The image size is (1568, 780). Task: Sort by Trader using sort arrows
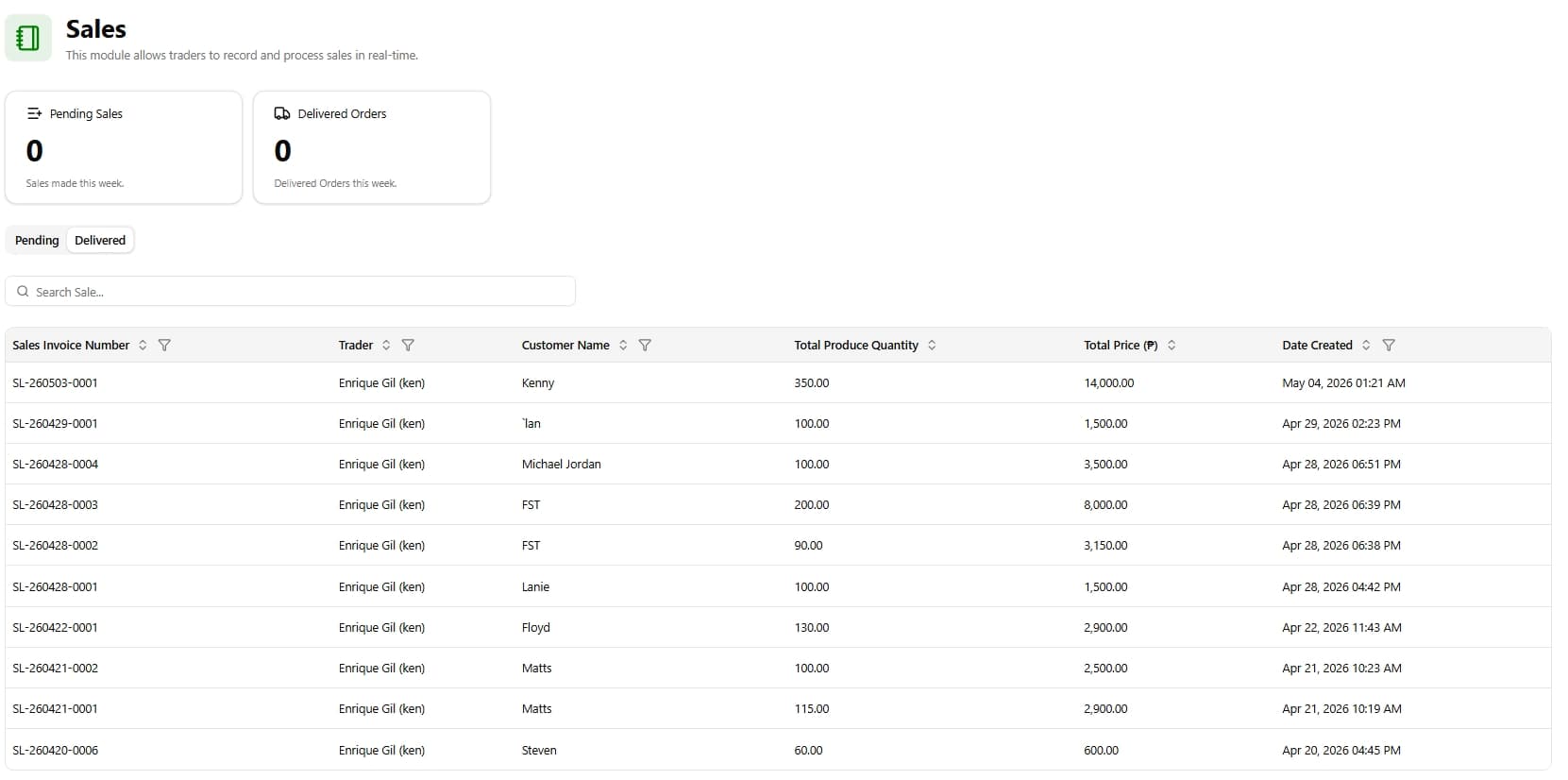(386, 345)
